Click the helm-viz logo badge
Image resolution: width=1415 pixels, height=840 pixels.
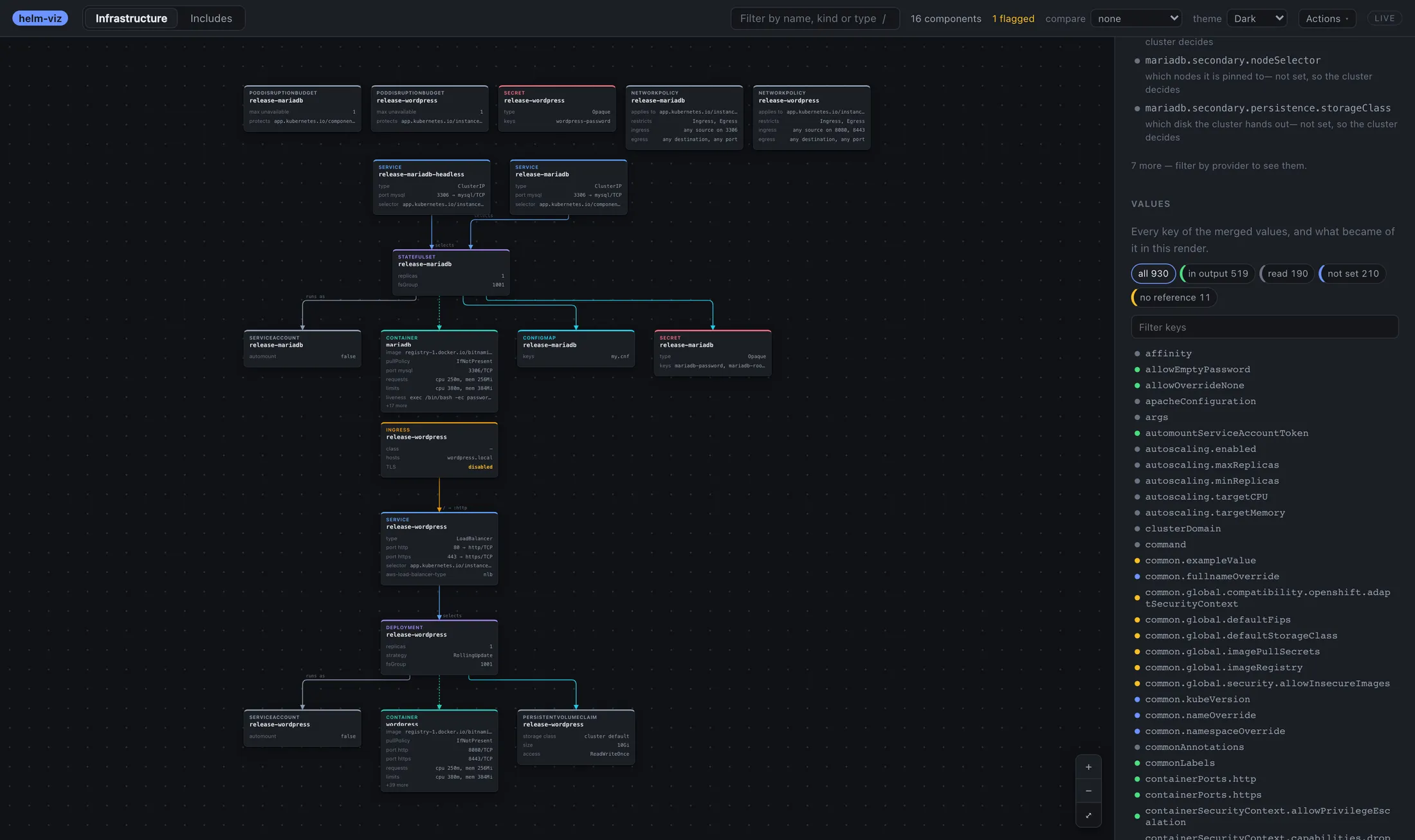40,18
